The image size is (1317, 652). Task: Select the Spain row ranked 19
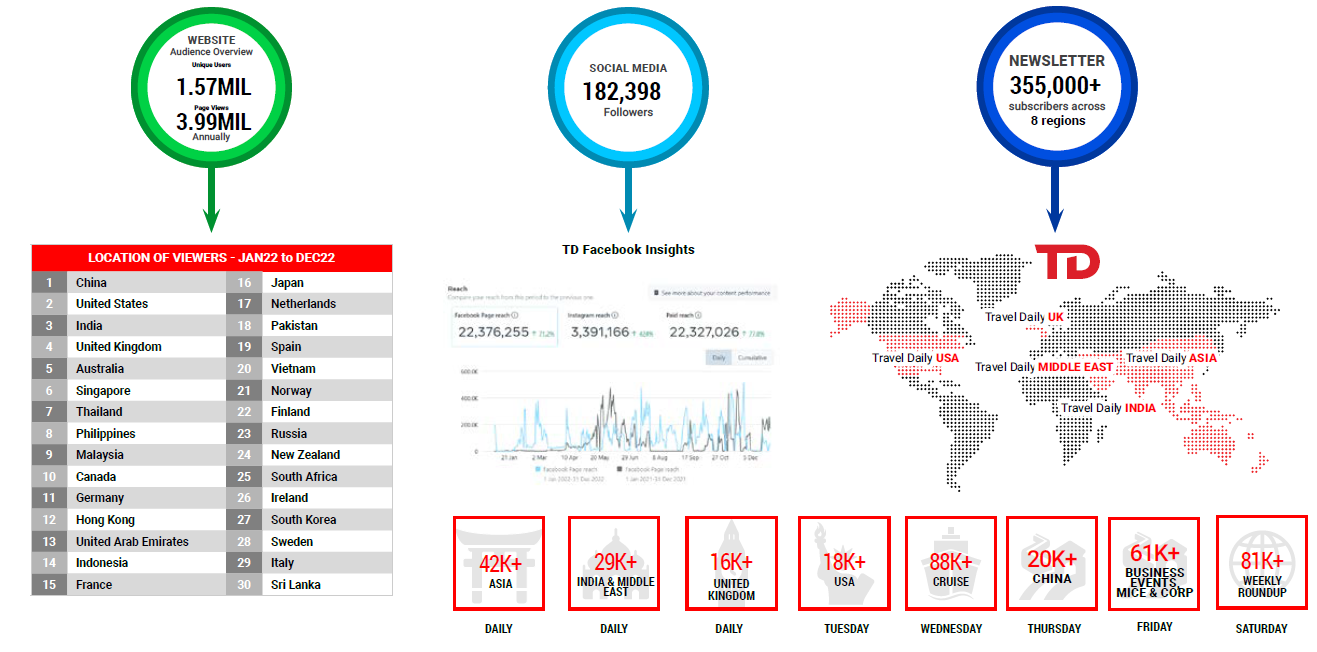pos(310,347)
